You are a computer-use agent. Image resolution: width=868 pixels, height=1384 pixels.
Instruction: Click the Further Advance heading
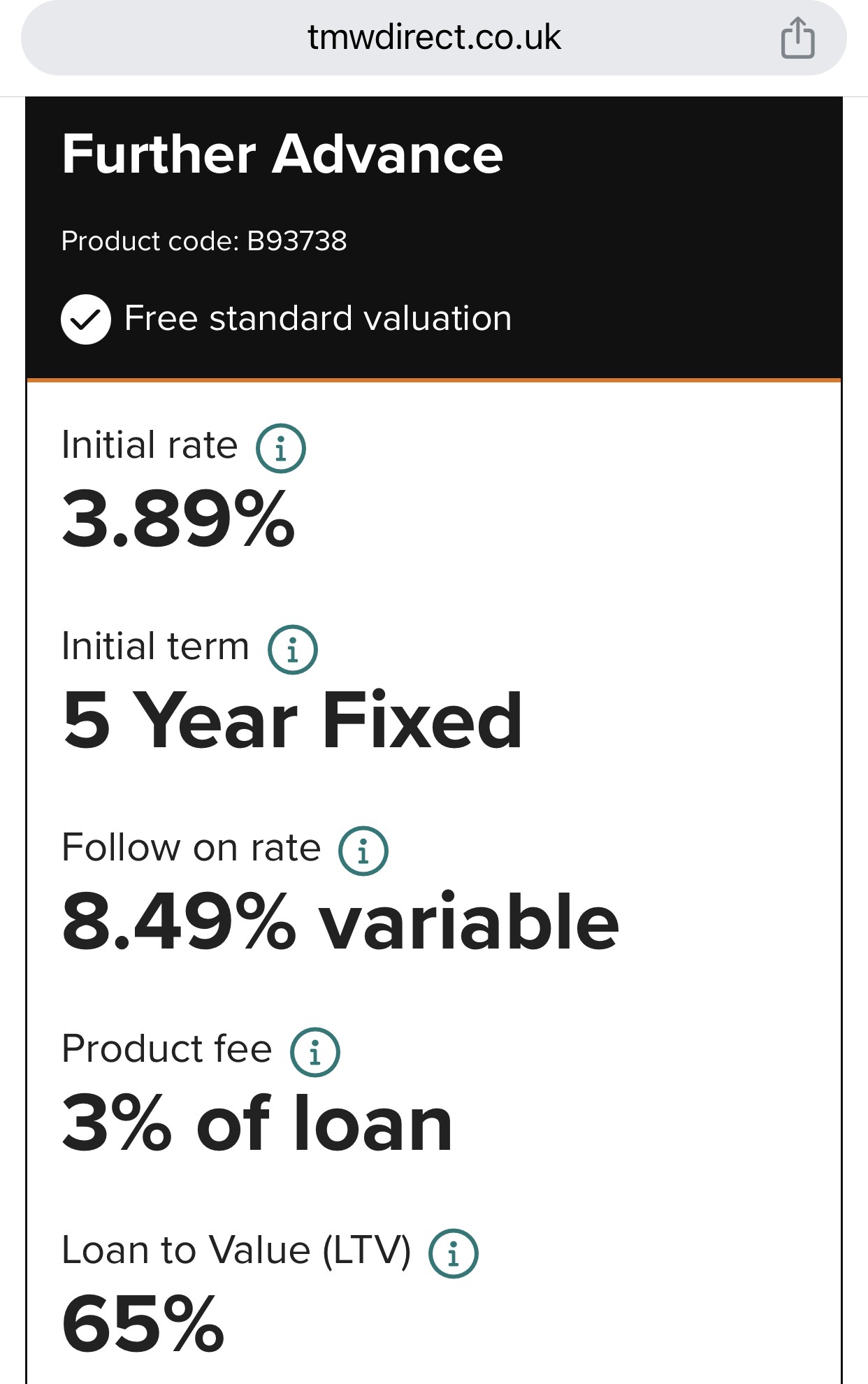[x=282, y=154]
